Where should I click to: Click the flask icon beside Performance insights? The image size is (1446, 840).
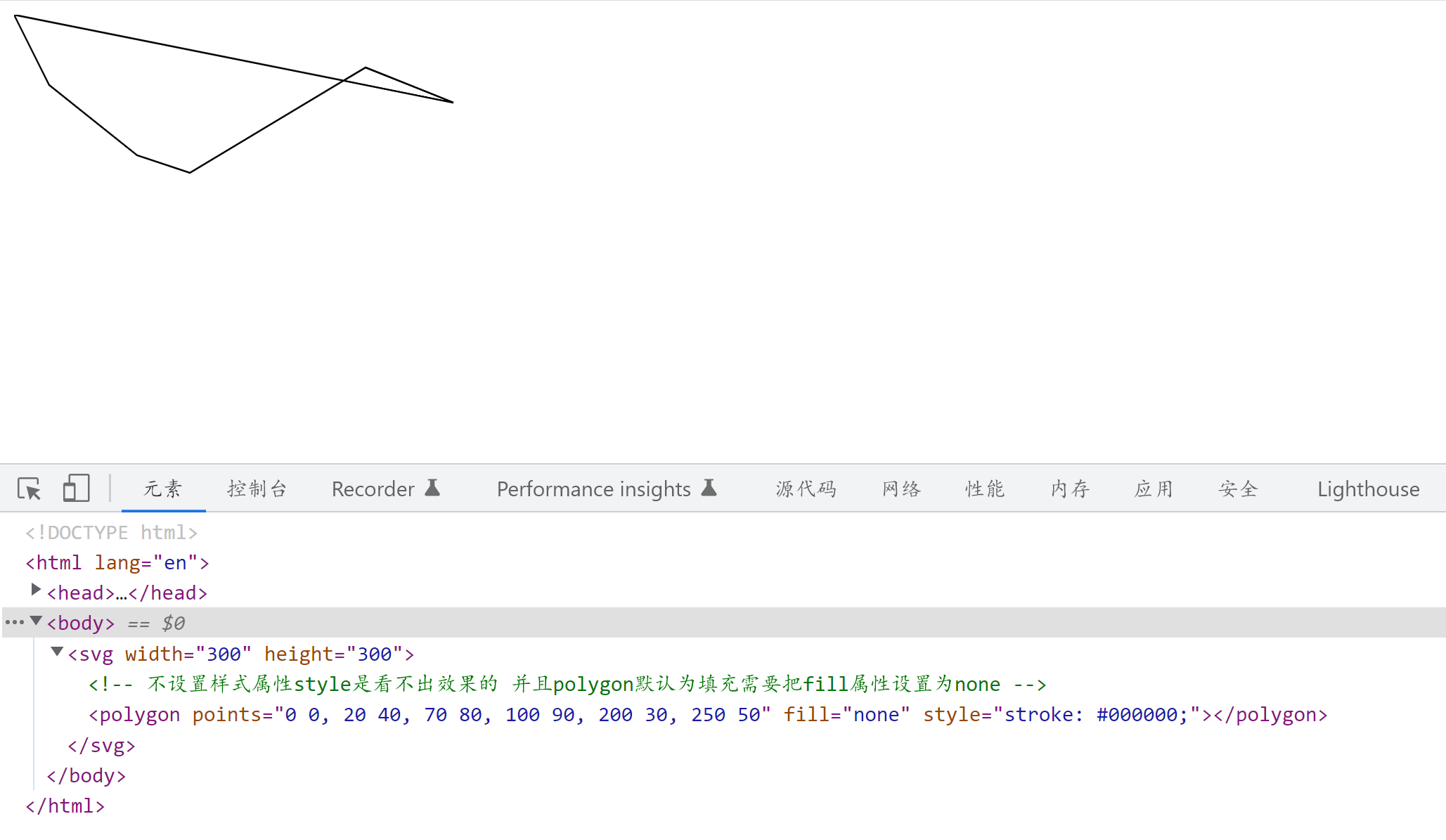click(x=709, y=488)
